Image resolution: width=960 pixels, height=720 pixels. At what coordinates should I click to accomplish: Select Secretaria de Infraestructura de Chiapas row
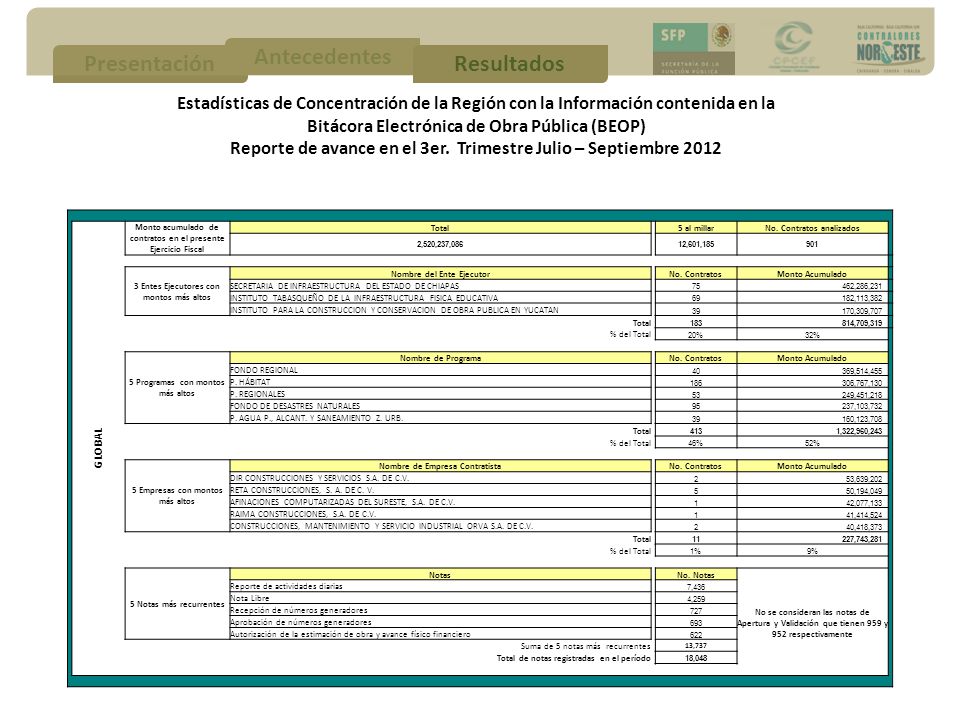tap(440, 286)
